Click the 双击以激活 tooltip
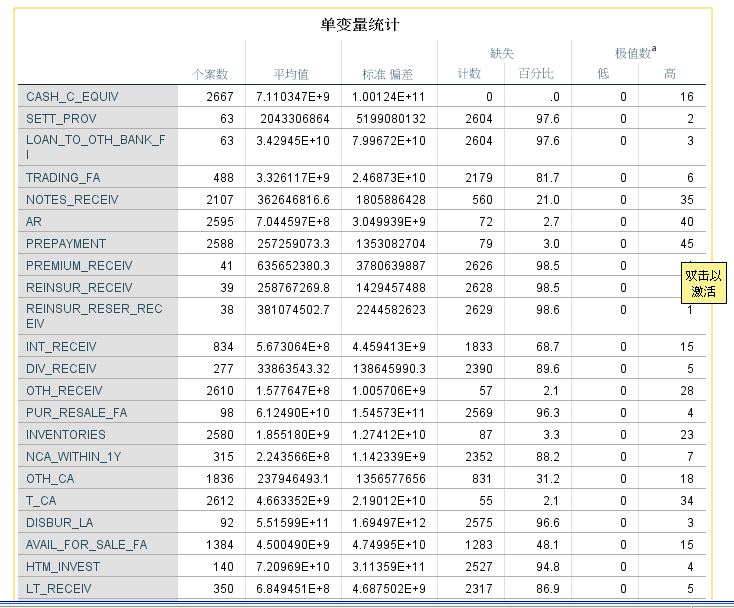 [x=704, y=283]
